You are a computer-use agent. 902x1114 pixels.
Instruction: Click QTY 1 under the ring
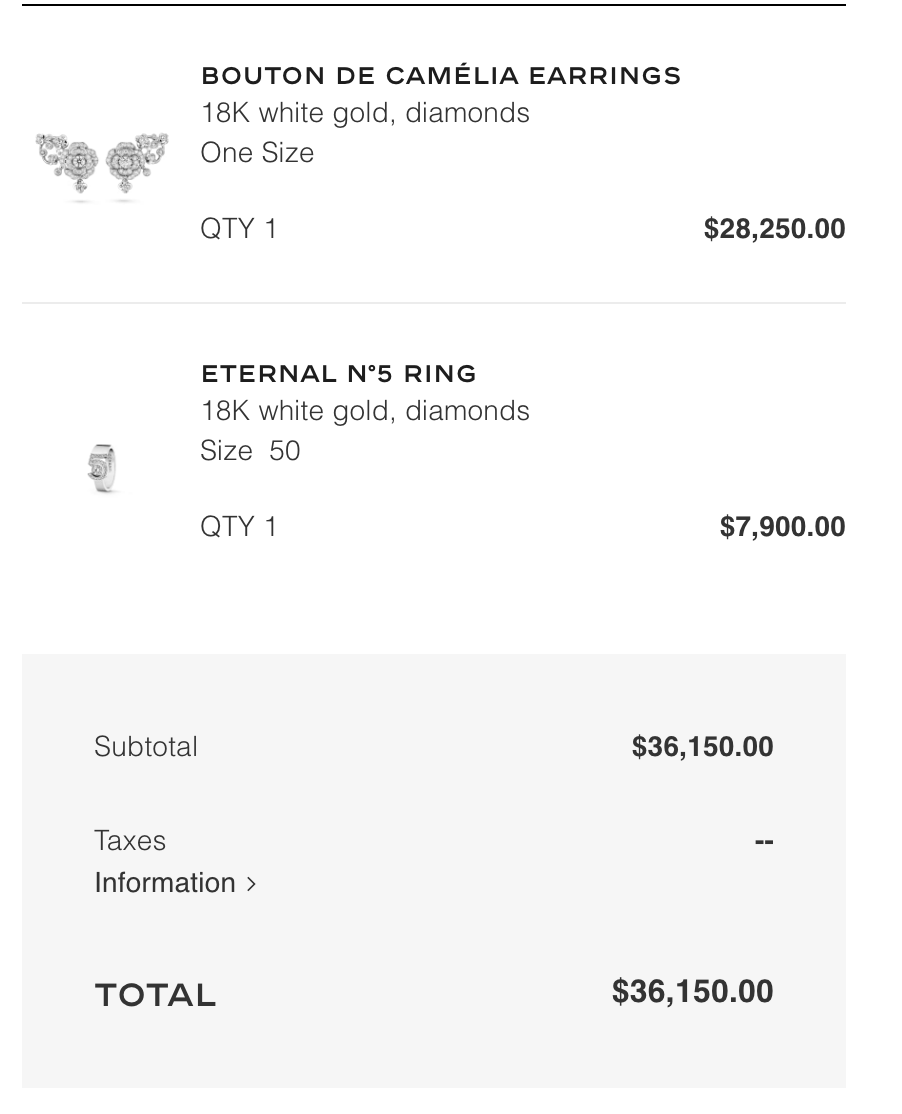[238, 527]
